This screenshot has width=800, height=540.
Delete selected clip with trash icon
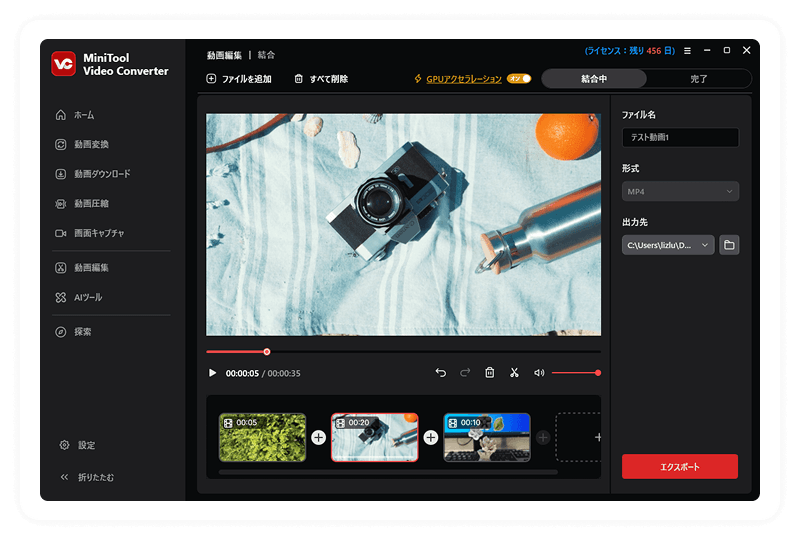point(489,373)
